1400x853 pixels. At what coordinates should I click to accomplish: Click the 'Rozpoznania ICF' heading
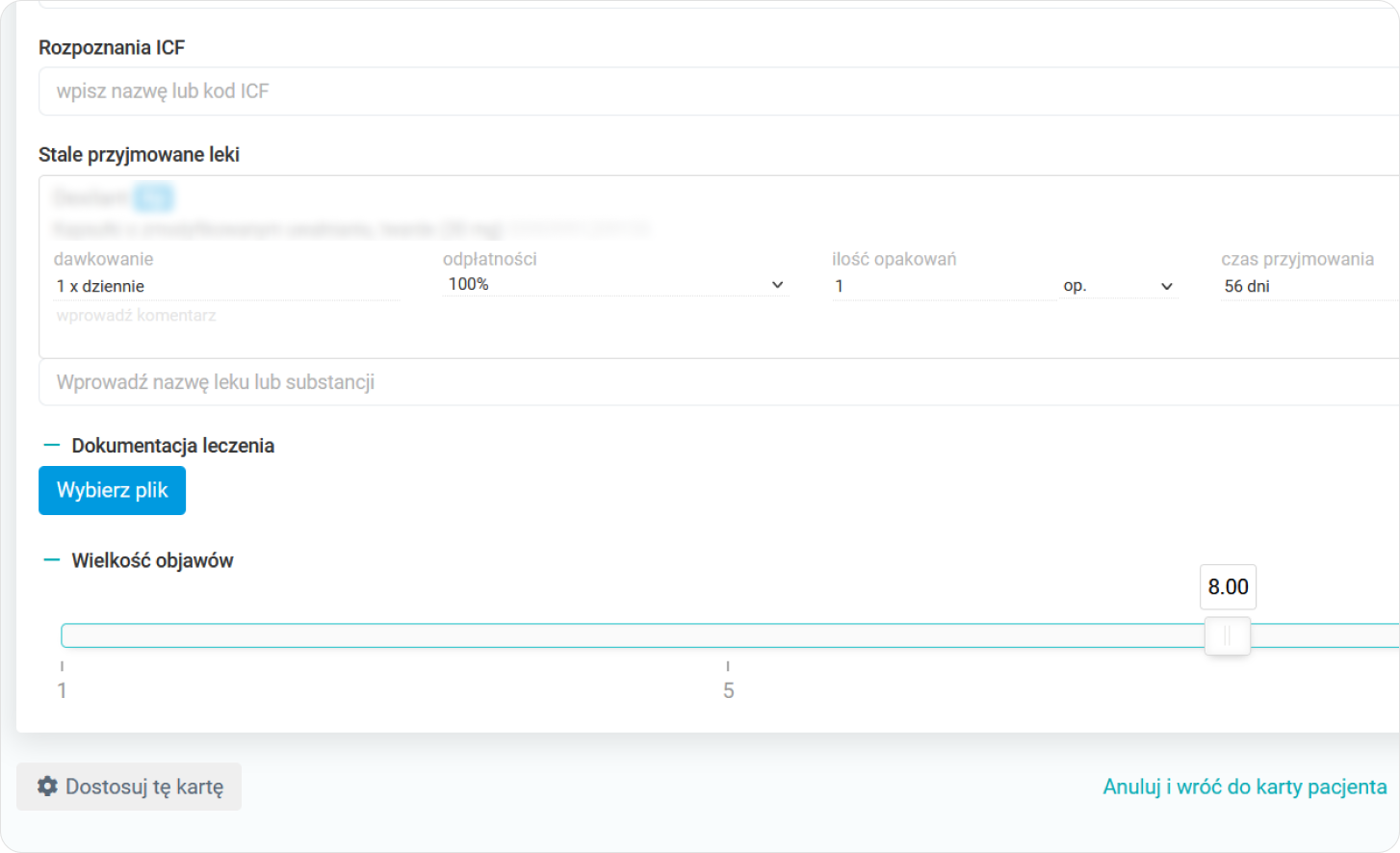[112, 48]
